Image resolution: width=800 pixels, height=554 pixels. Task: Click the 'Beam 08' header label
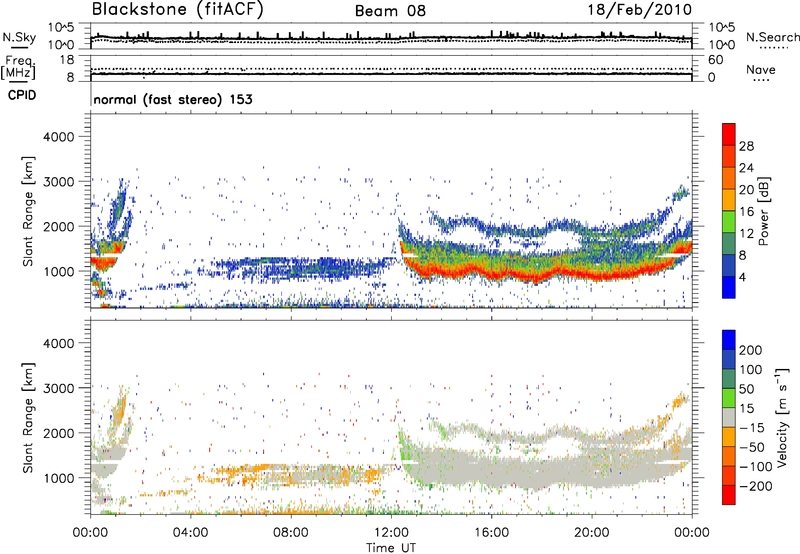pyautogui.click(x=390, y=11)
